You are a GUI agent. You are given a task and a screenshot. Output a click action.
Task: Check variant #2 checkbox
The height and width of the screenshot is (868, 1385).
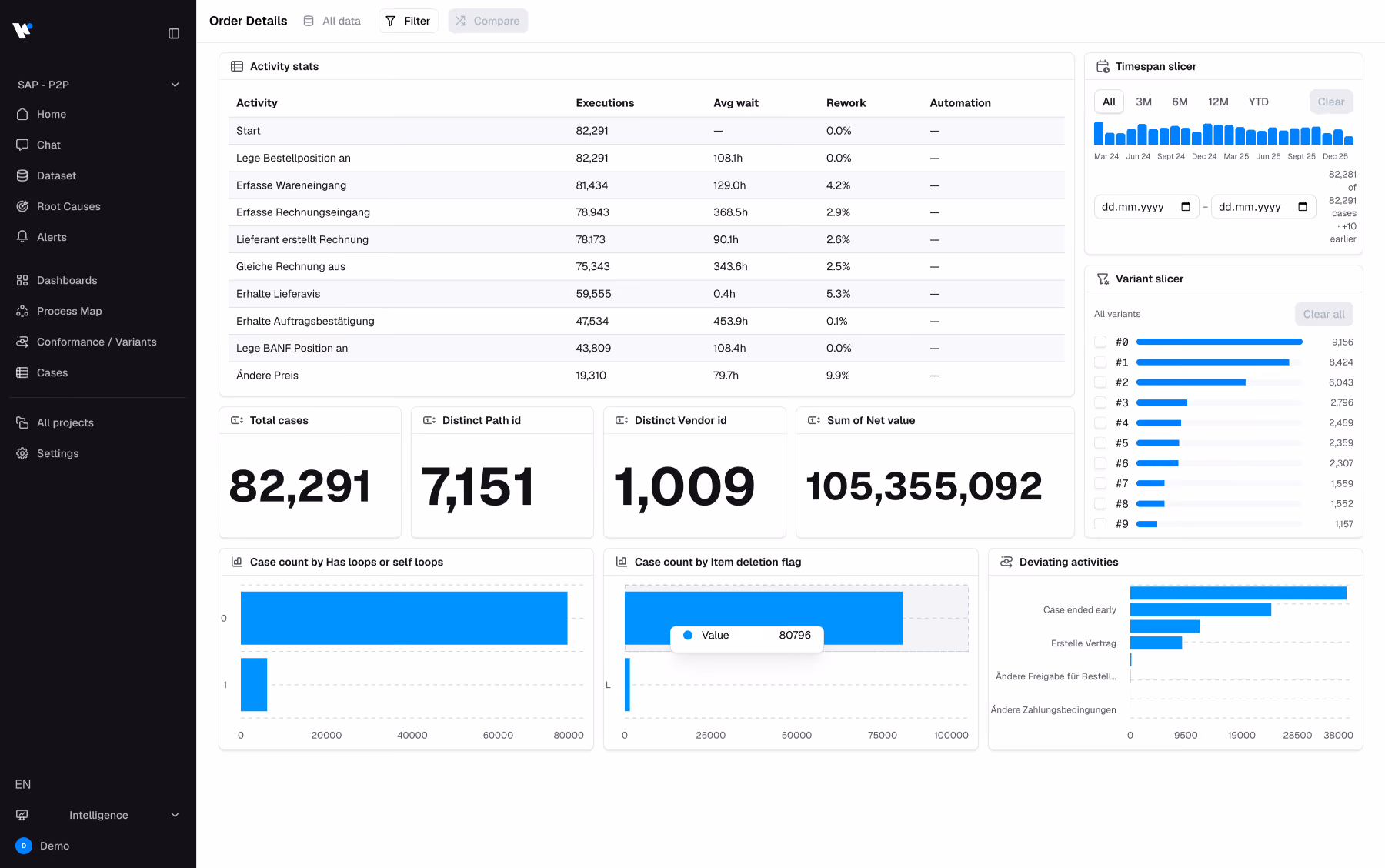pos(1100,382)
